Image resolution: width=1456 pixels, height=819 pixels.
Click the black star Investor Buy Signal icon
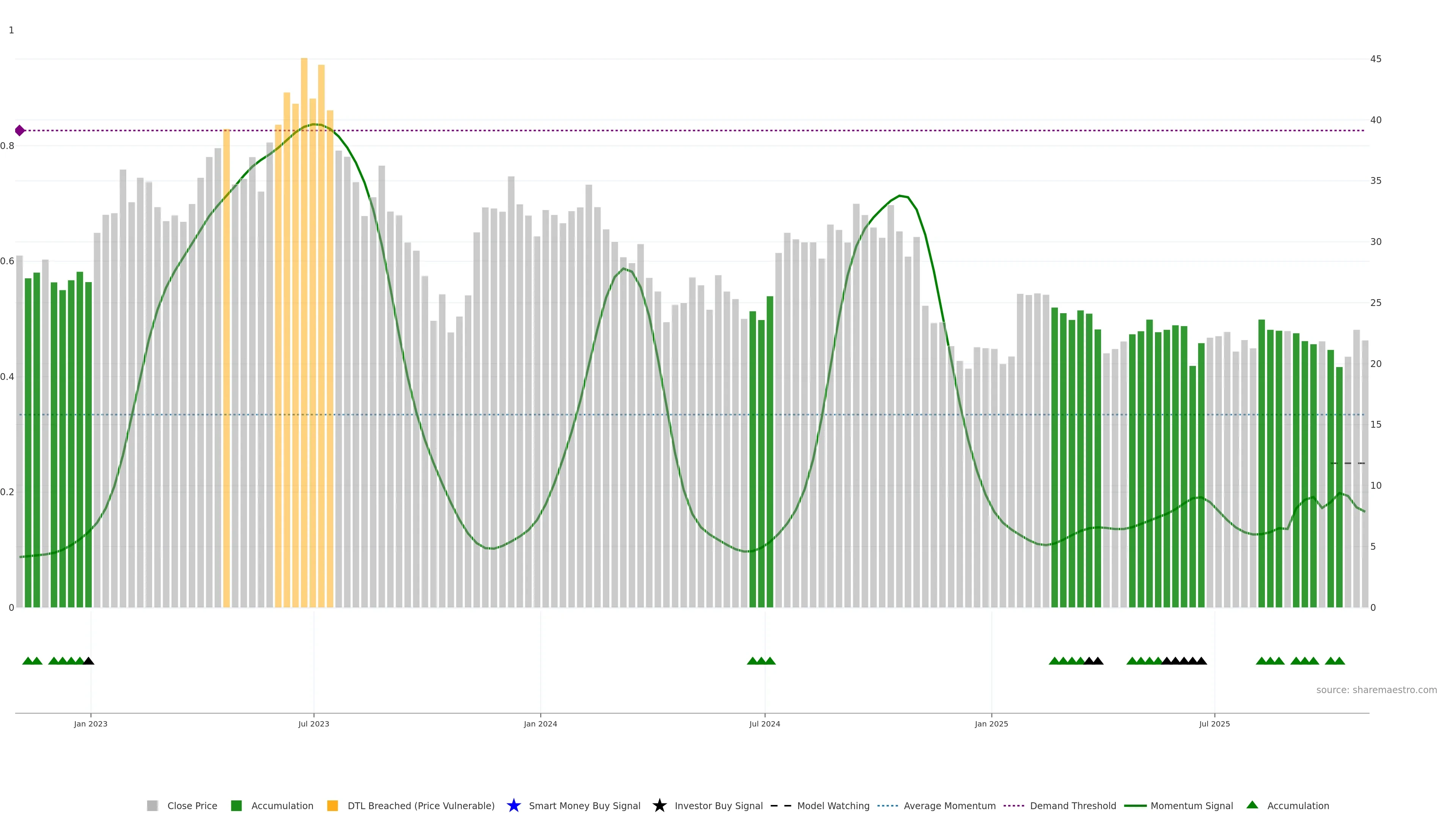pyautogui.click(x=659, y=805)
